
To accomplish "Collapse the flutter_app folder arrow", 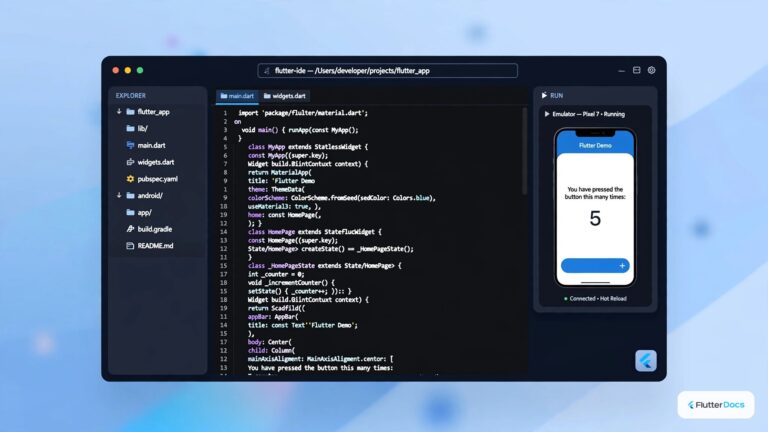I will point(119,112).
